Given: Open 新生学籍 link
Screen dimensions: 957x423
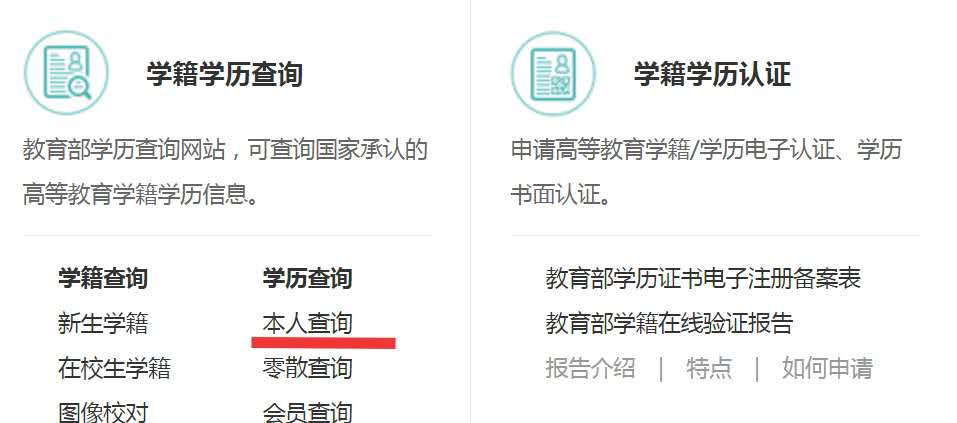Looking at the screenshot, I should 103,323.
